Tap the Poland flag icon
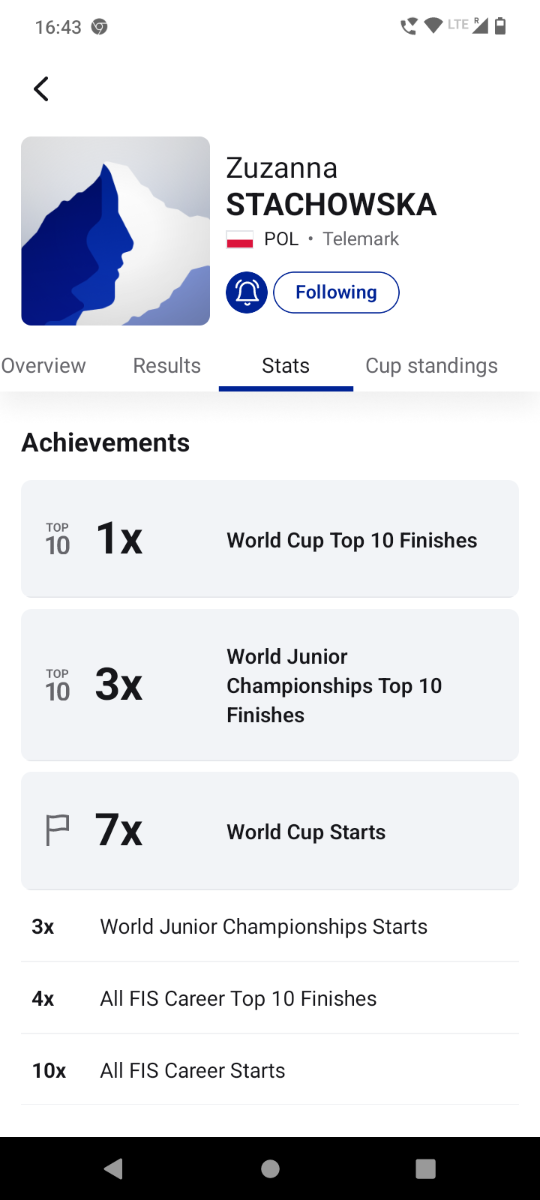 point(239,239)
